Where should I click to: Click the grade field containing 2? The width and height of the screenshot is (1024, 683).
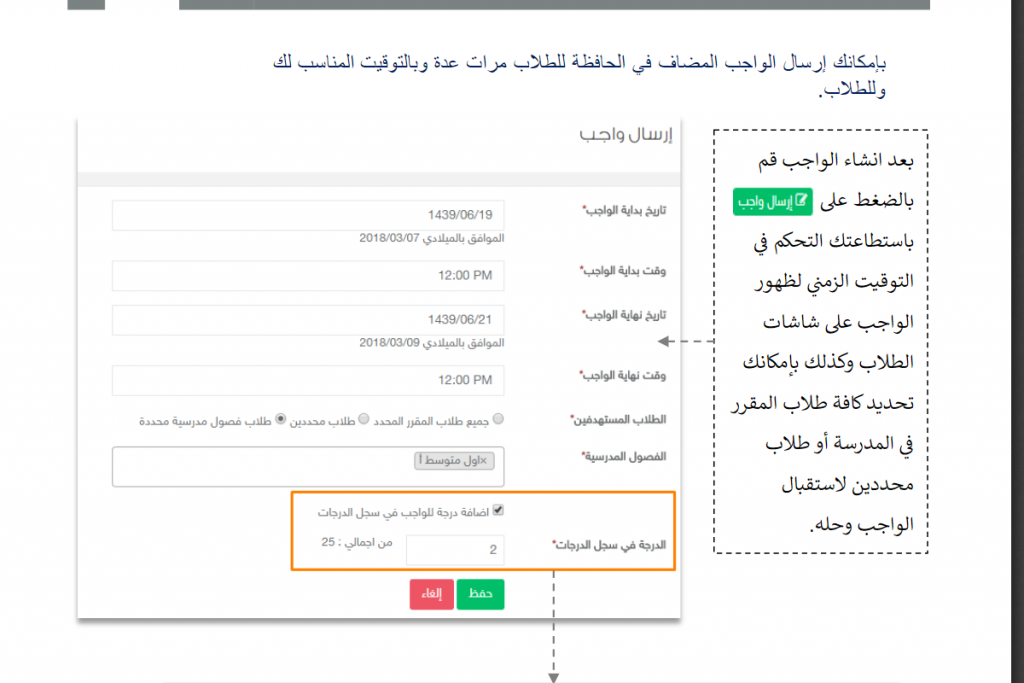pyautogui.click(x=455, y=550)
